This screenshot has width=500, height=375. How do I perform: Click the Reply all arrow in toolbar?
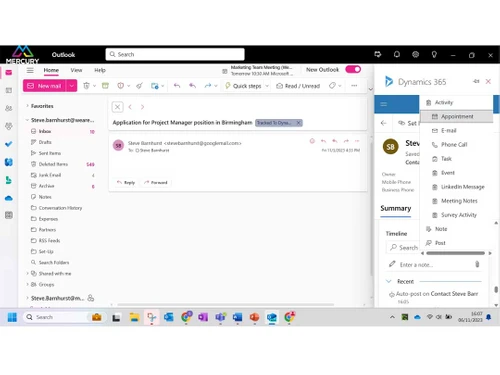point(192,86)
